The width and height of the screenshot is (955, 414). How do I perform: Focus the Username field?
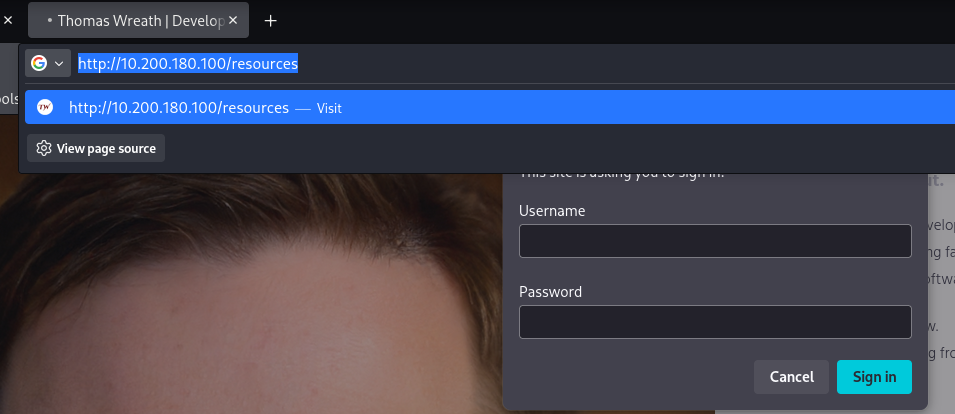point(715,241)
